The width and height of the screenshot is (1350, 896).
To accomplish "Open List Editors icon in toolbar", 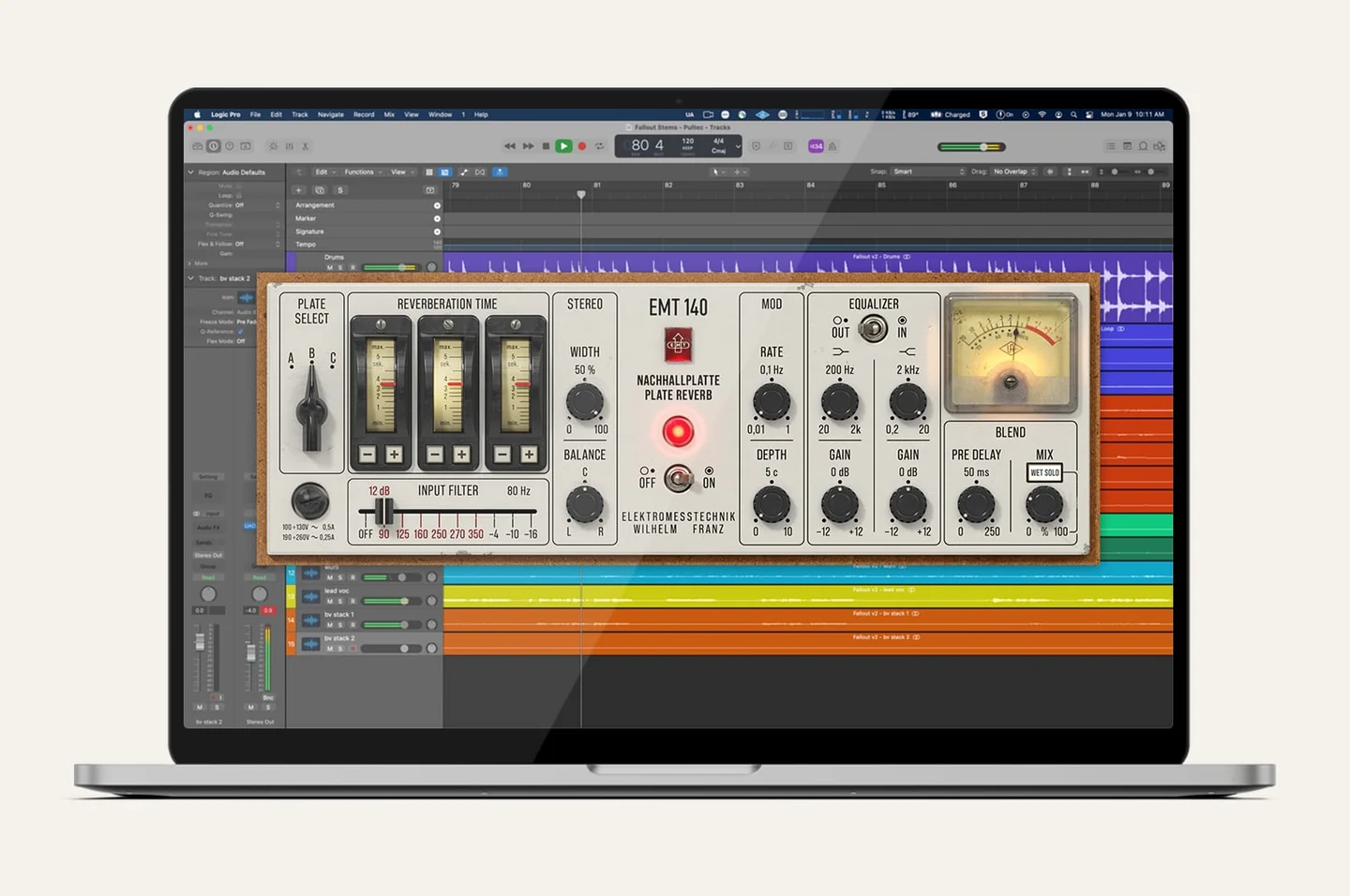I will [1111, 146].
